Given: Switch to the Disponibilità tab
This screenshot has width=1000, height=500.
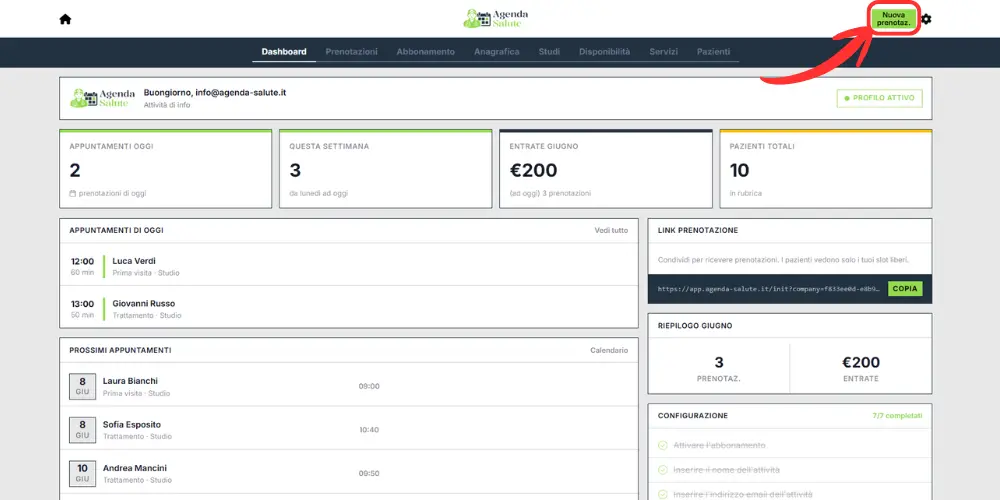Looking at the screenshot, I should (605, 52).
